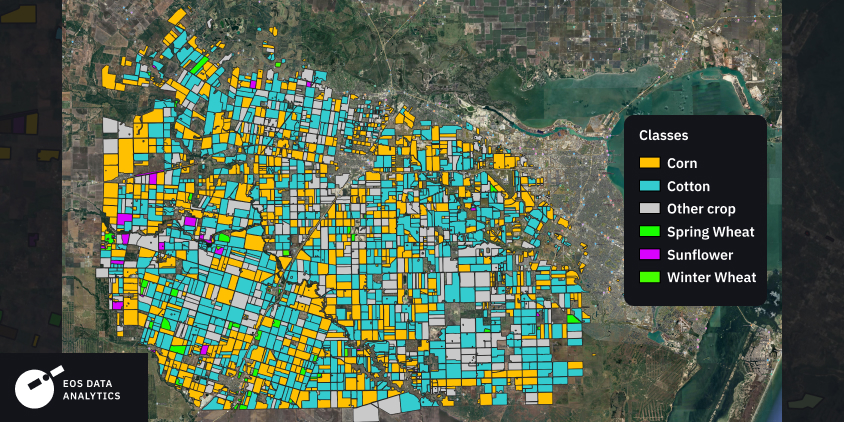Click the Other crop gray legend swatch
This screenshot has width=844, height=422.
click(649, 209)
